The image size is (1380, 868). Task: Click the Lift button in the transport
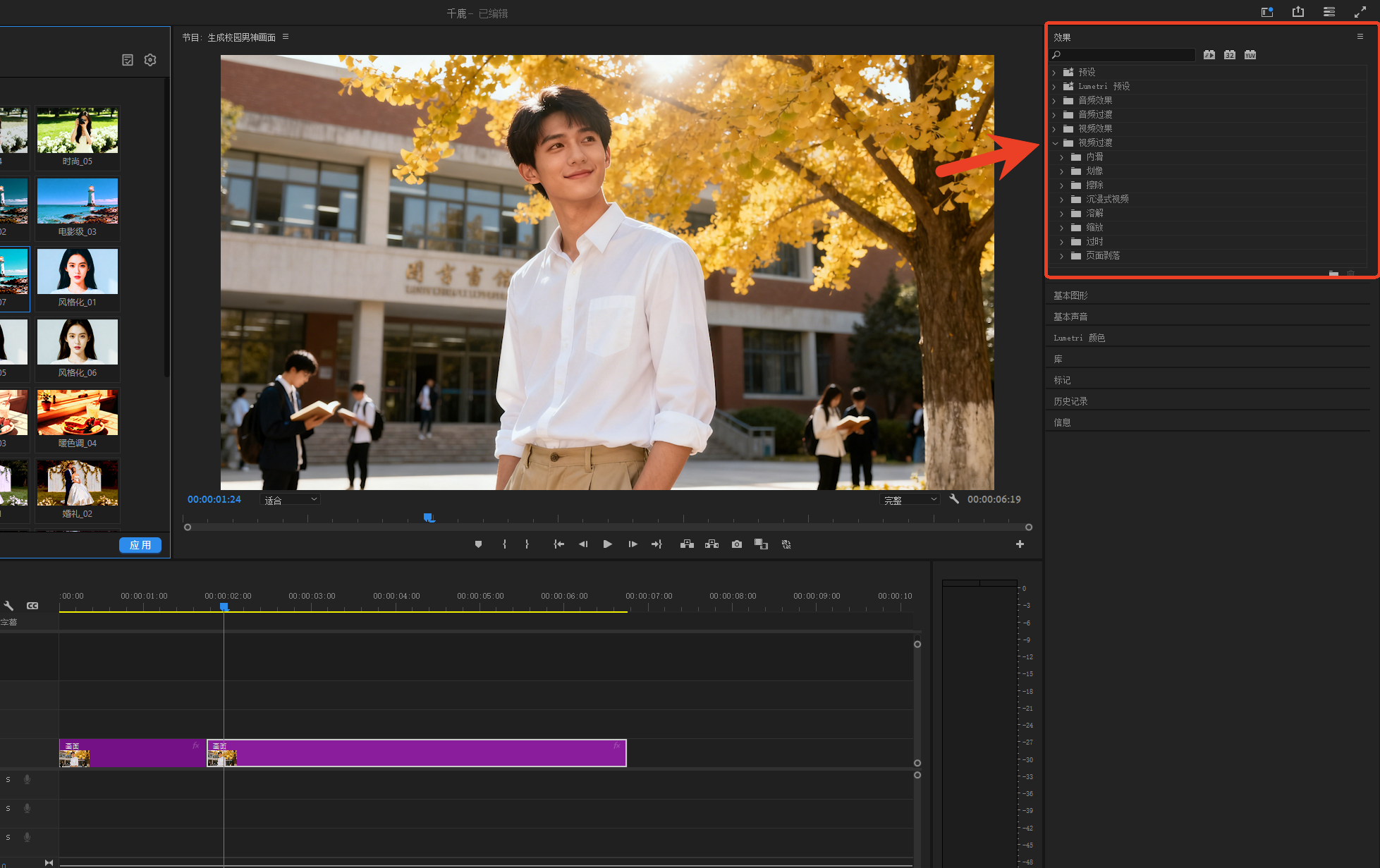pos(687,544)
